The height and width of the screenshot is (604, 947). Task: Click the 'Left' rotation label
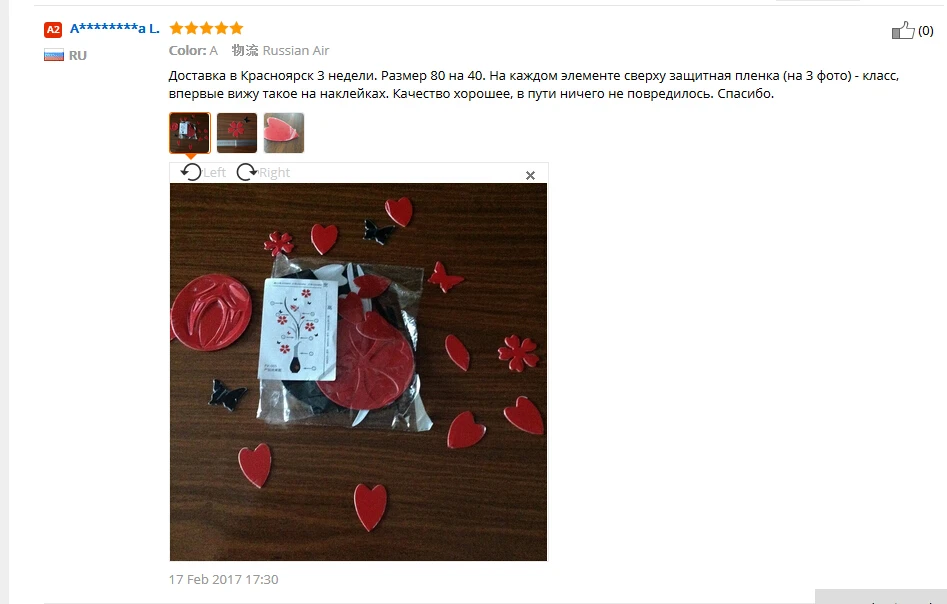214,173
